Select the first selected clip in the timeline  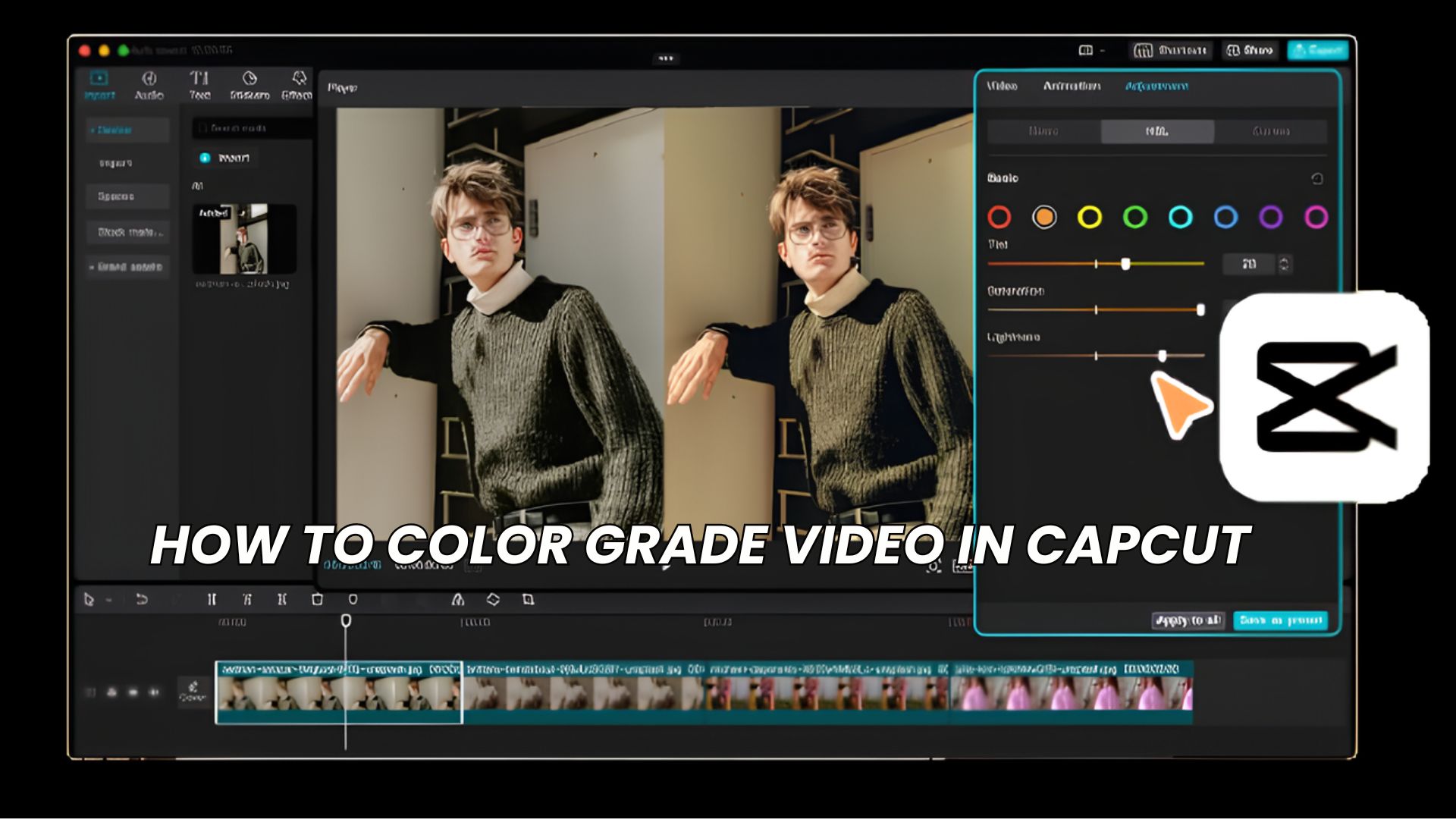click(339, 692)
